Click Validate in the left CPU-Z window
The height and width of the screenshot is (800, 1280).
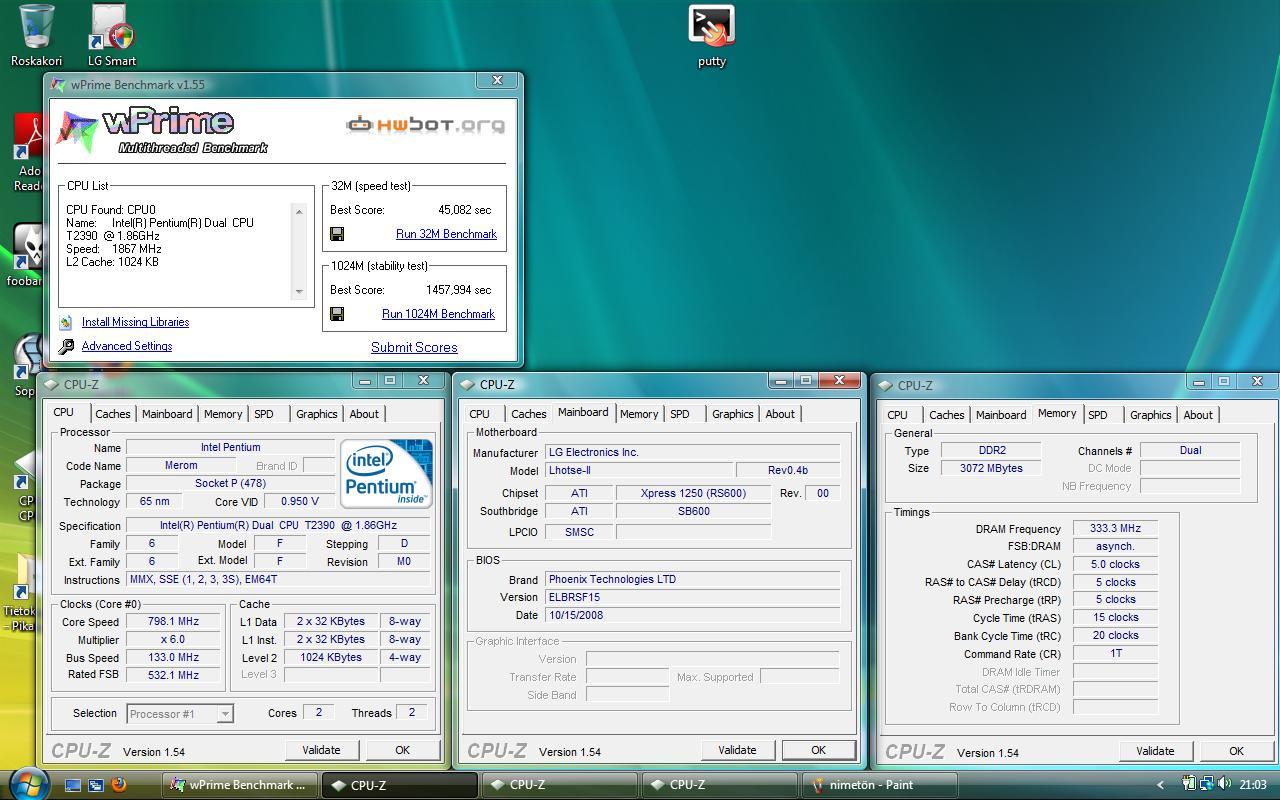[x=321, y=750]
